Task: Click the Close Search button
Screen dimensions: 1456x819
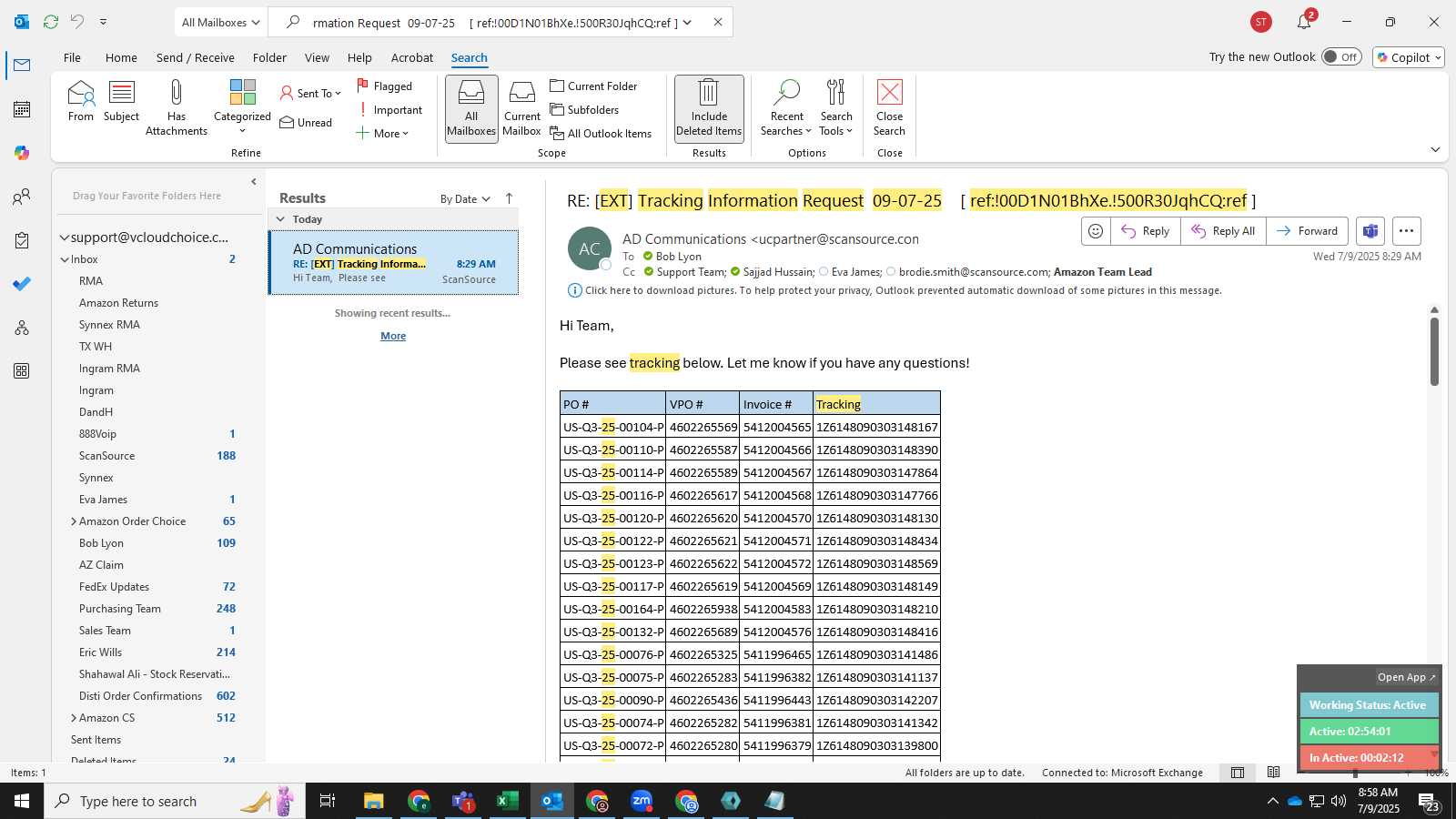Action: tap(889, 107)
